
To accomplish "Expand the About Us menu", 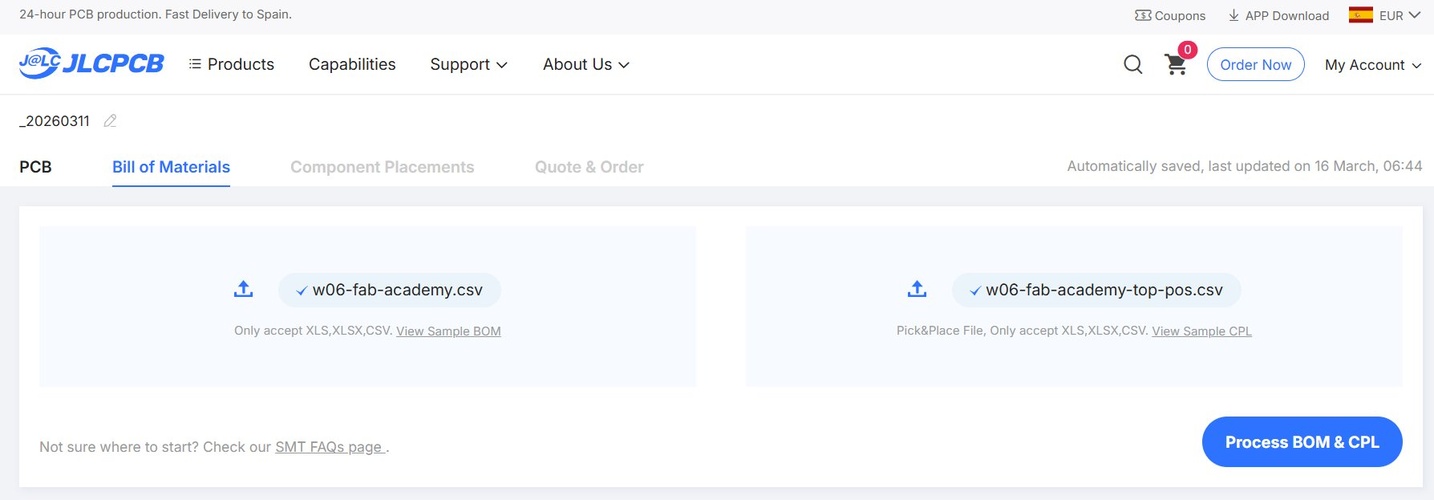I will [x=585, y=64].
